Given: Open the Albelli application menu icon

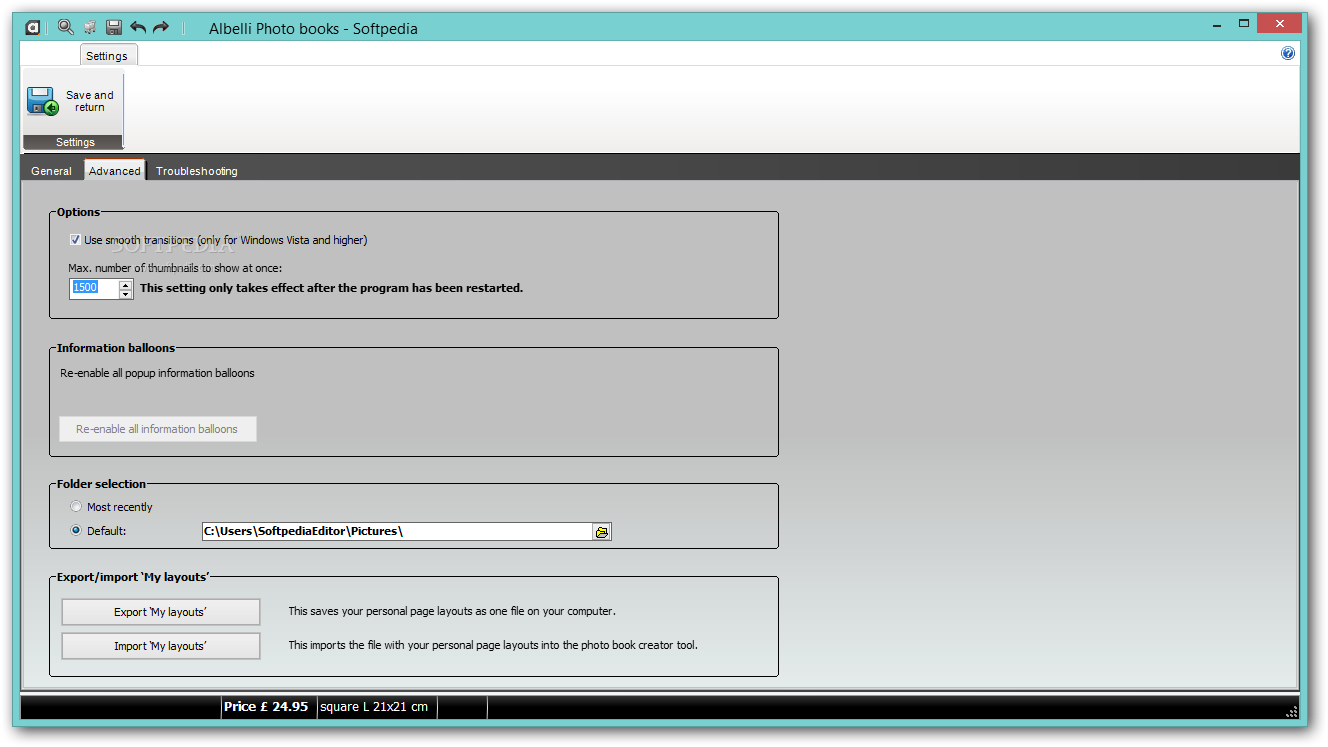Looking at the screenshot, I should click(x=33, y=27).
